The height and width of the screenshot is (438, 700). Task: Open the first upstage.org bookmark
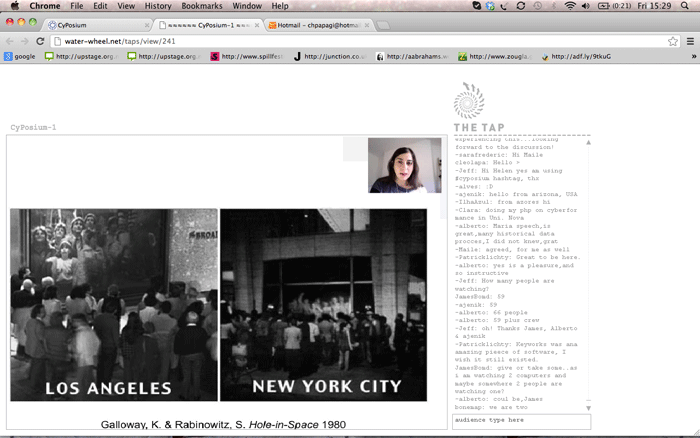pos(82,56)
